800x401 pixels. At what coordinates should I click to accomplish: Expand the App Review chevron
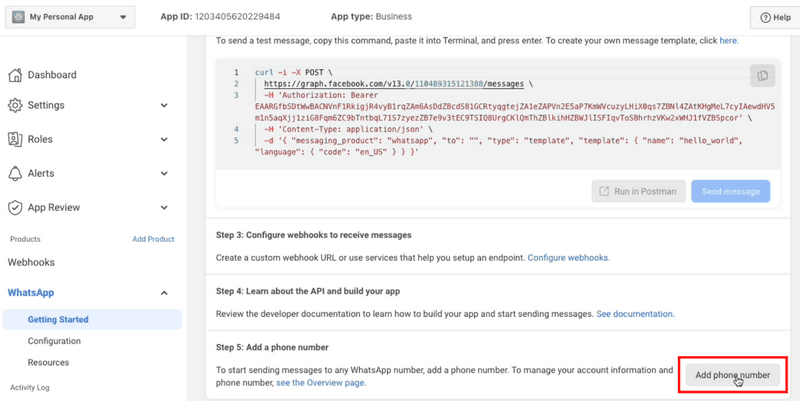(x=164, y=208)
